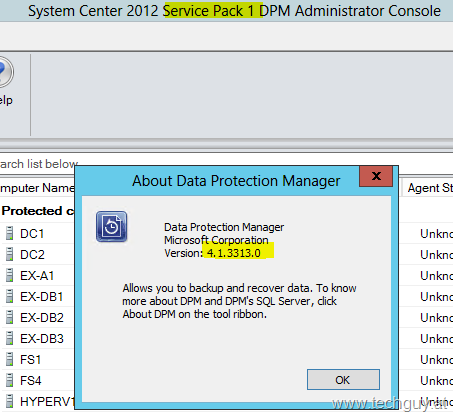Select the EX-DB2 server icon
Image resolution: width=453 pixels, height=414 pixels.
(10, 317)
